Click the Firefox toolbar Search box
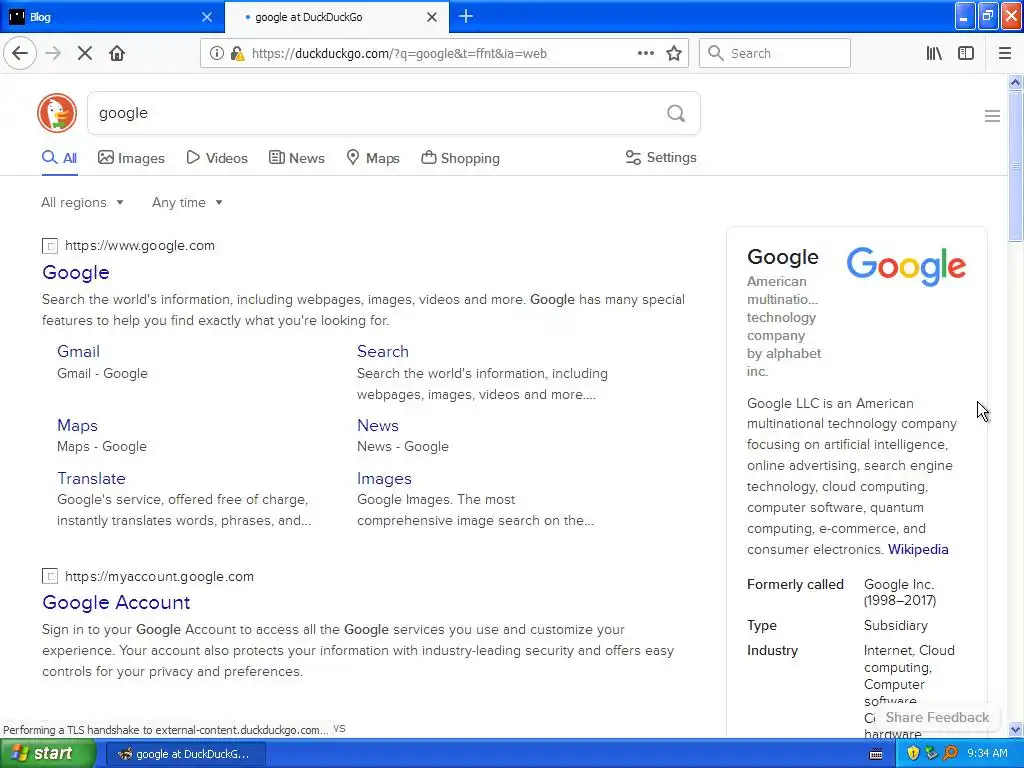This screenshot has height=768, width=1024. point(775,53)
